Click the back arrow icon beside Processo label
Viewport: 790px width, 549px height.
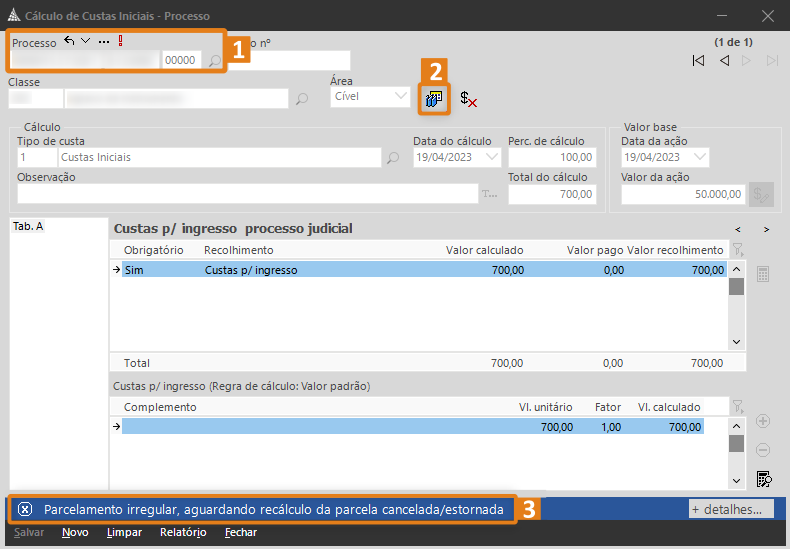click(x=69, y=41)
